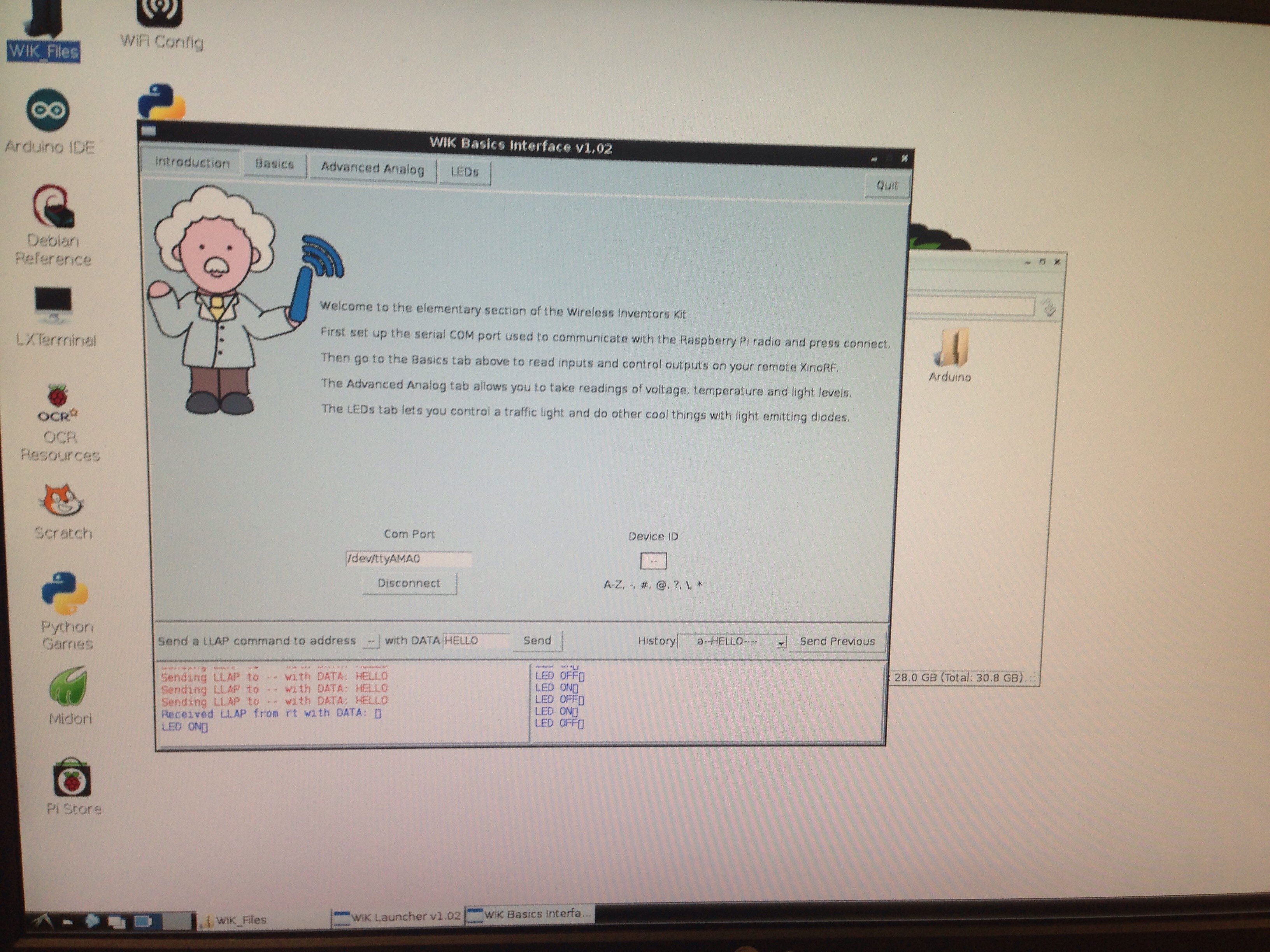Open the WiFi Config icon

[160, 14]
